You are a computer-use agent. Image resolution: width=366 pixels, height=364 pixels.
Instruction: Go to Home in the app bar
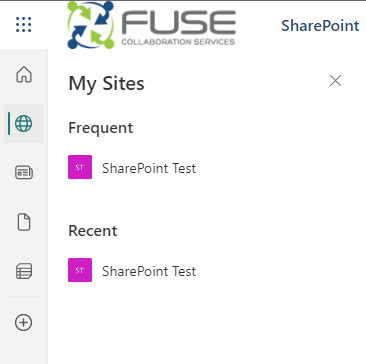coord(24,74)
